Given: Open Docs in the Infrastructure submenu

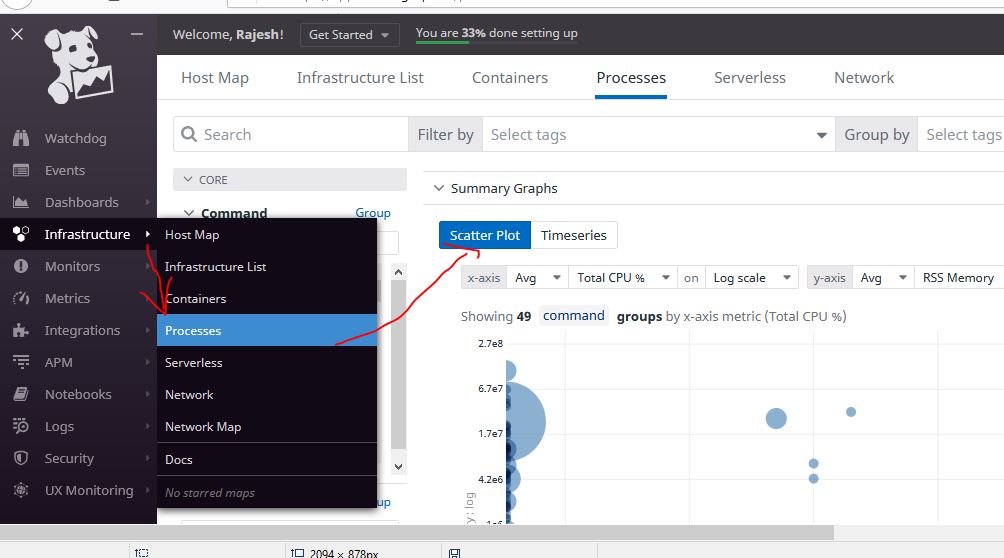Looking at the screenshot, I should pos(179,460).
